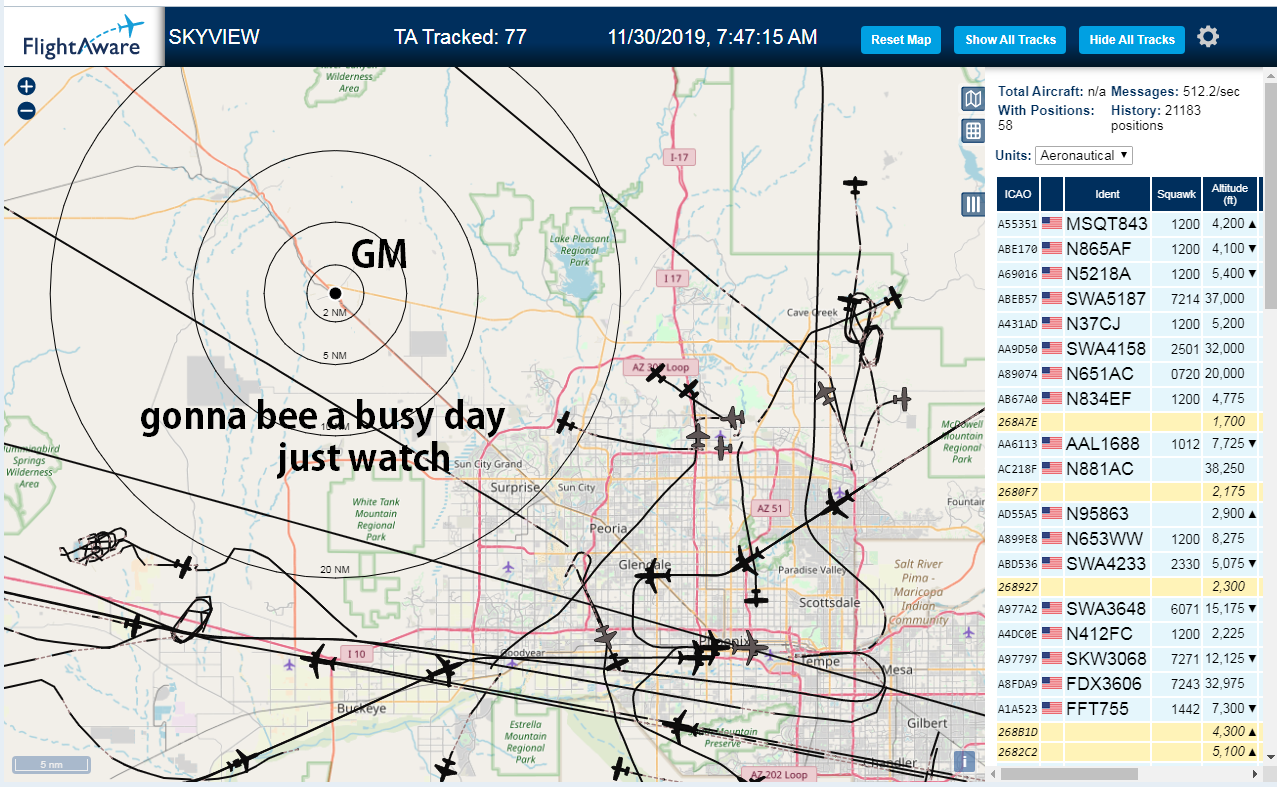Image resolution: width=1277 pixels, height=787 pixels.
Task: Open Units Aeronautical dropdown
Action: point(1084,155)
